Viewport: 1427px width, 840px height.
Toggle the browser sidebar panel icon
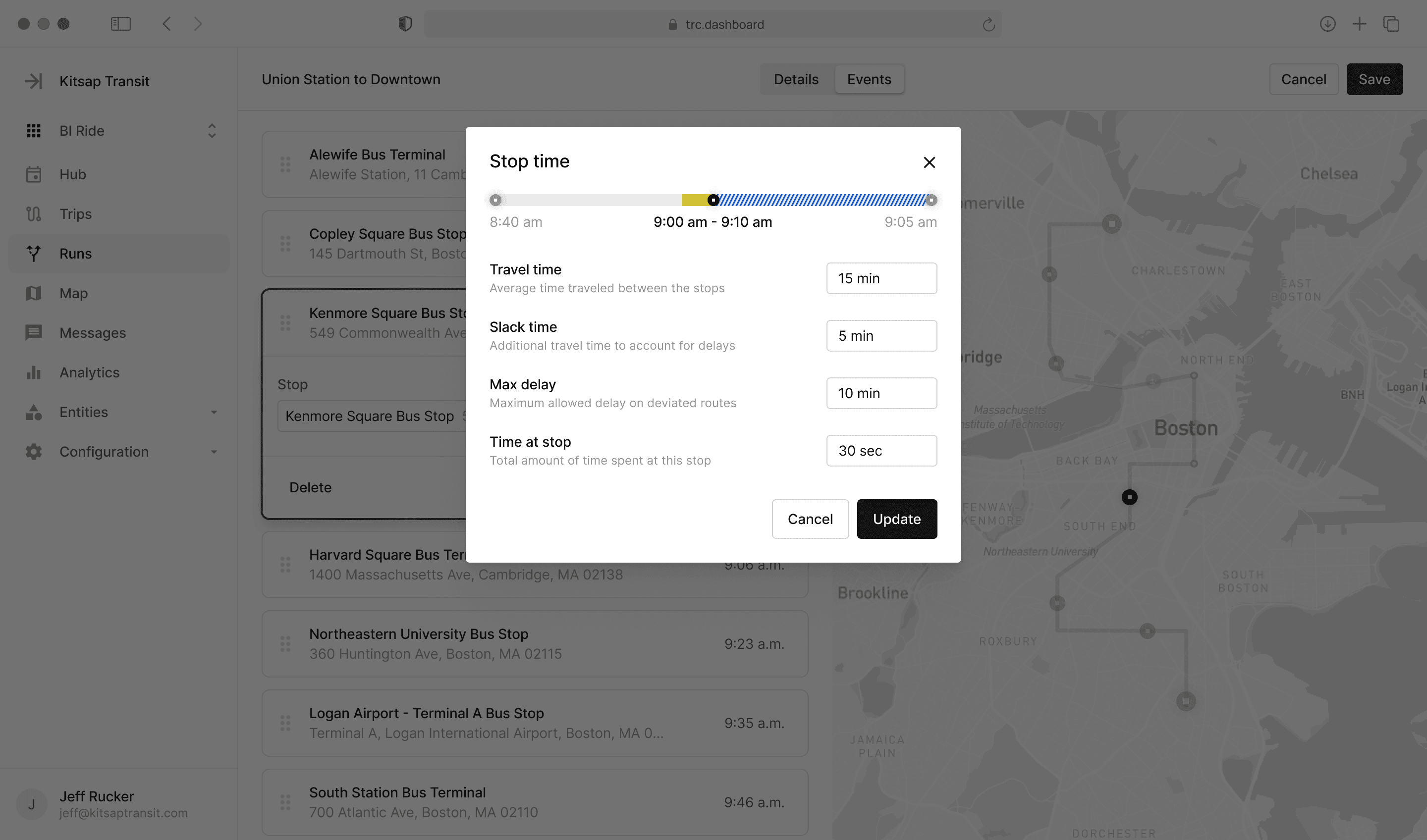coord(120,24)
